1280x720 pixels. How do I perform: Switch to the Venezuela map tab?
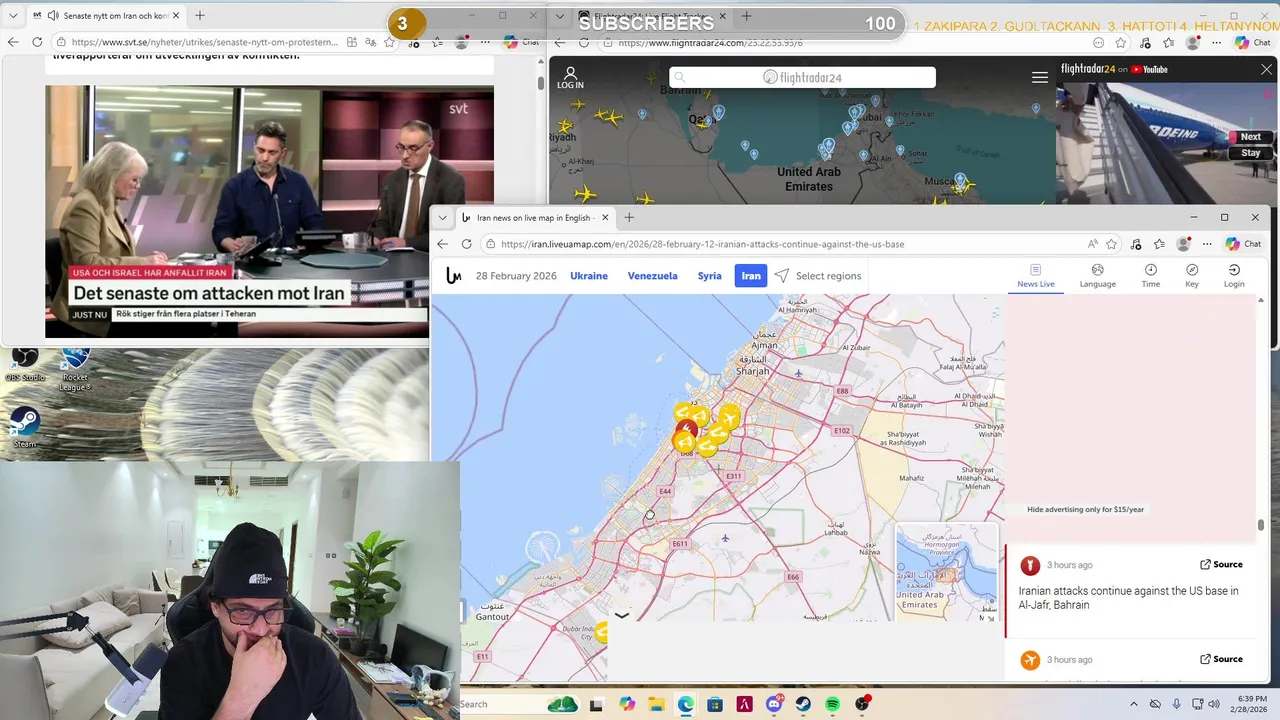coord(652,276)
